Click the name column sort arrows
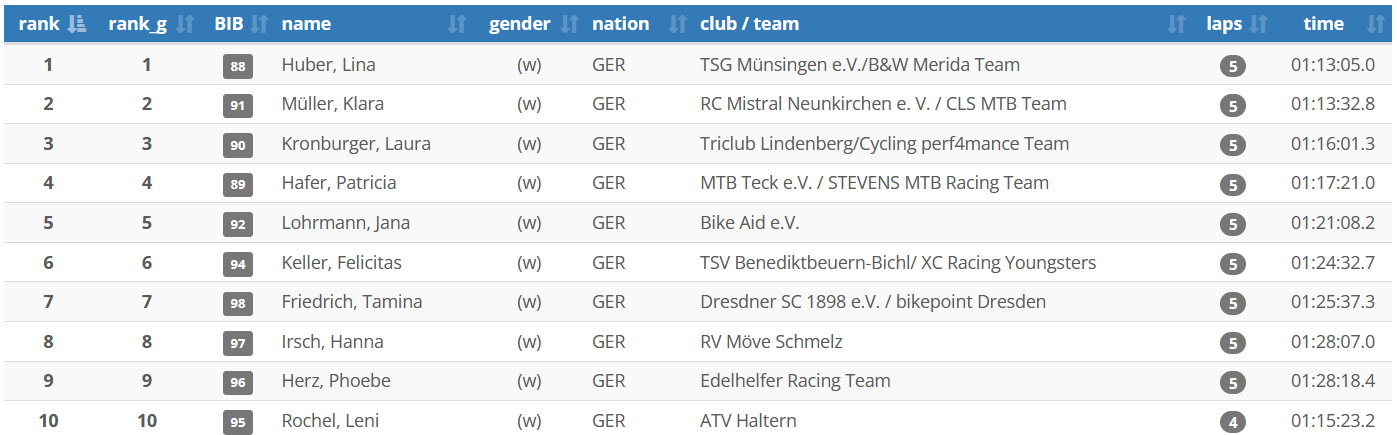 457,24
